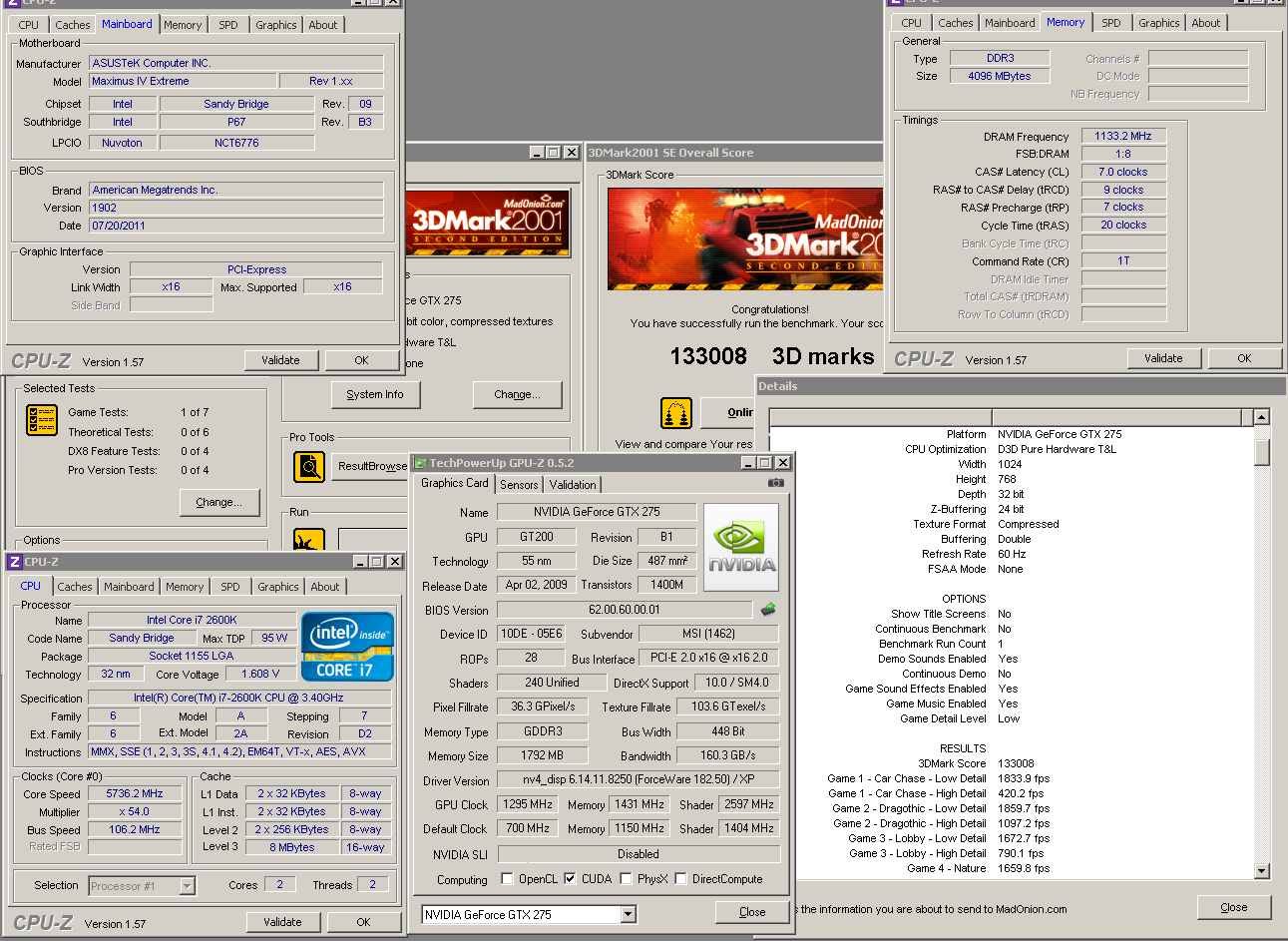Open Graphics Card tab in GPU-Z

(x=455, y=483)
